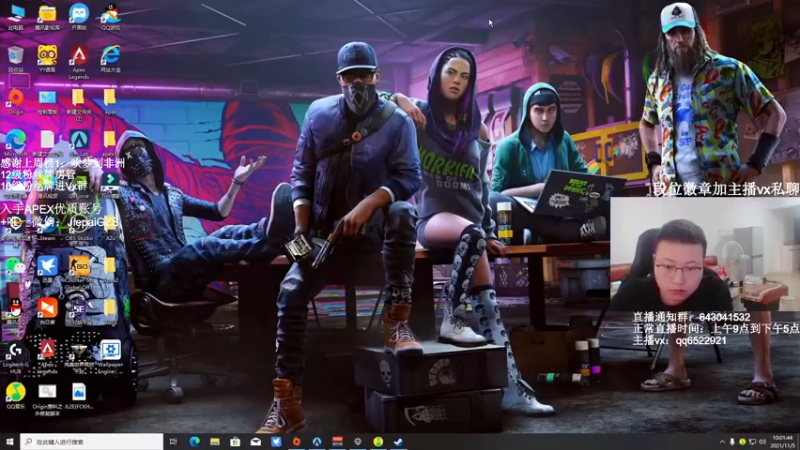This screenshot has width=800, height=450.
Task: Open volume control in system tray
Action: (762, 442)
